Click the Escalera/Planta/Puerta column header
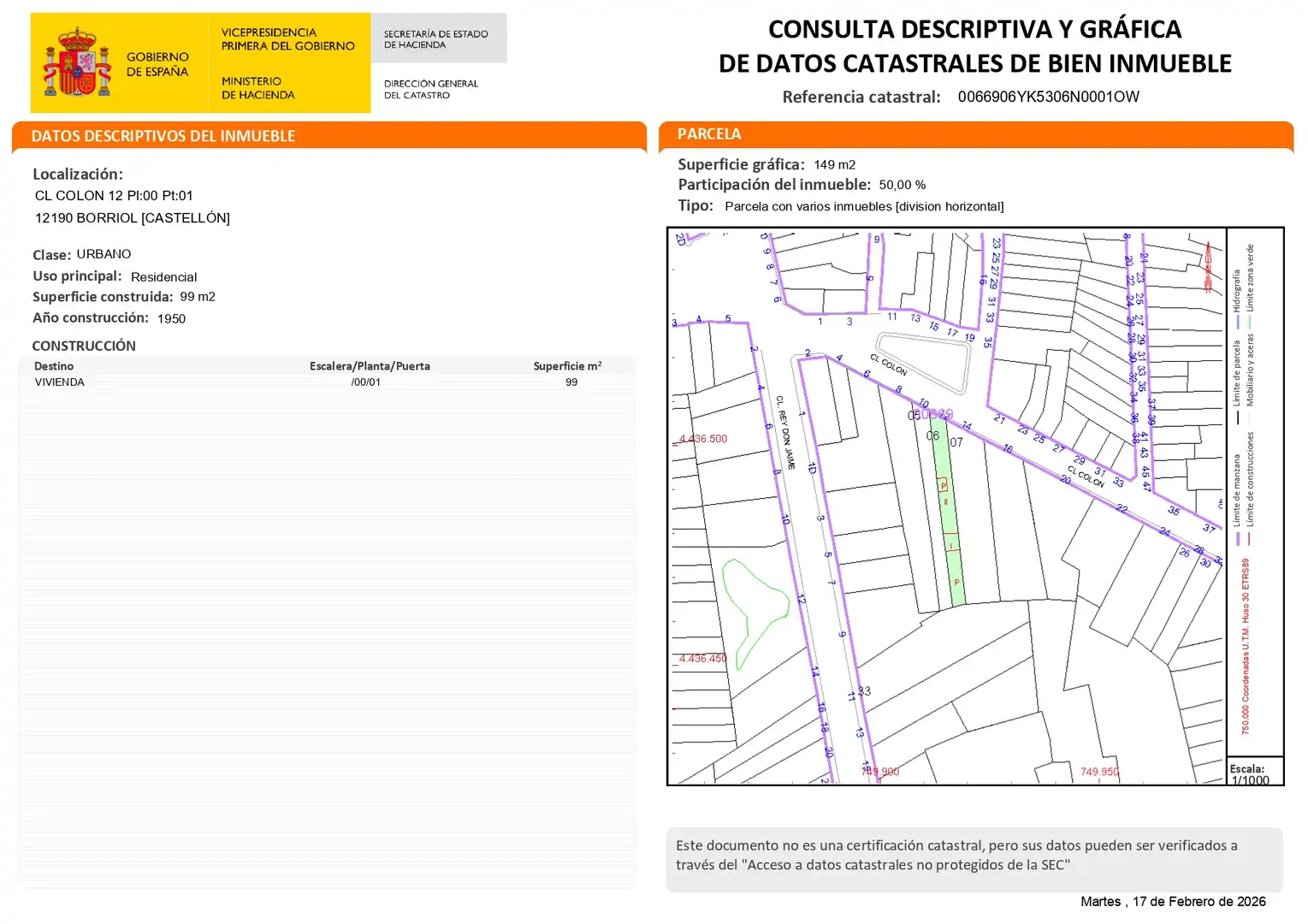1308x924 pixels. pos(370,366)
